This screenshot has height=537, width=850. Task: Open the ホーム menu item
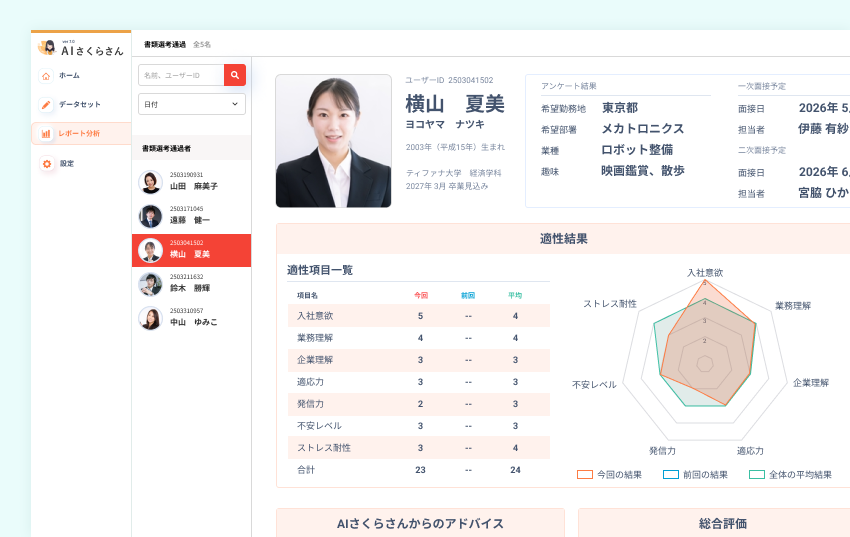[69, 76]
